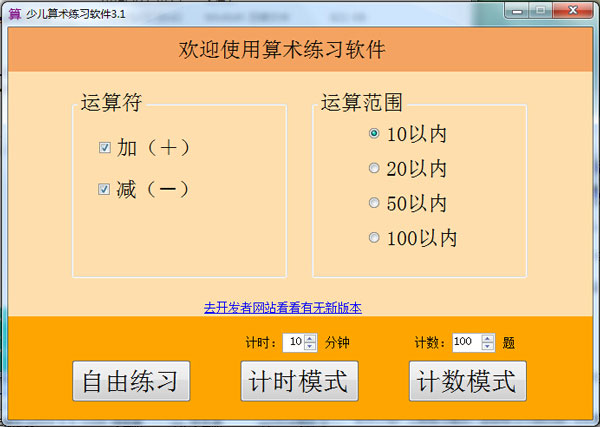Increase the 计时 minutes with the up arrow

tap(311, 338)
